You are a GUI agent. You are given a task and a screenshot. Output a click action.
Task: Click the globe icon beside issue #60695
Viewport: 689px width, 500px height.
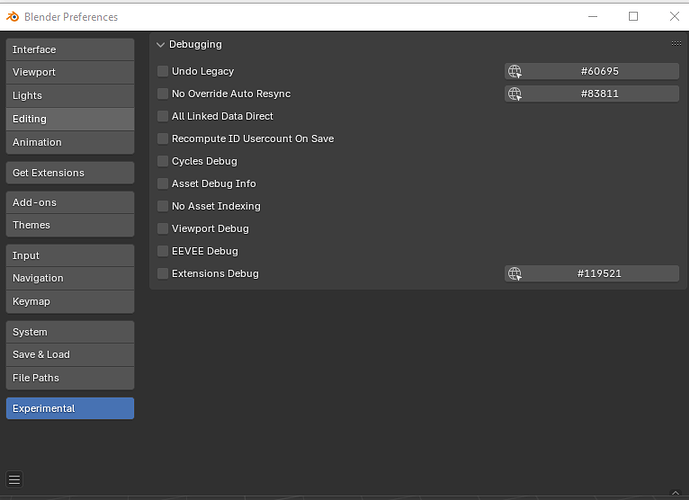pos(515,71)
